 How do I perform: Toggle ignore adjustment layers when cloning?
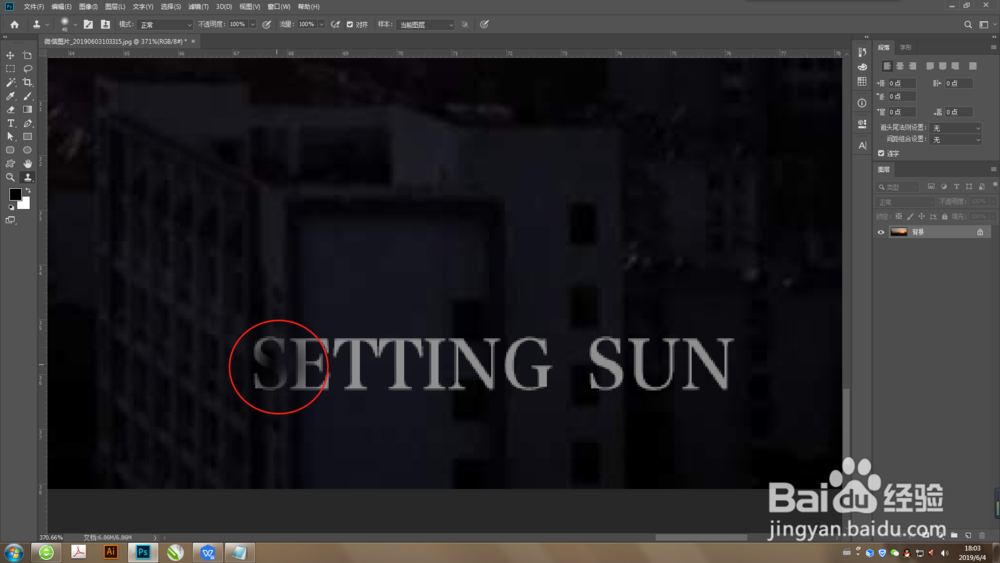point(465,24)
